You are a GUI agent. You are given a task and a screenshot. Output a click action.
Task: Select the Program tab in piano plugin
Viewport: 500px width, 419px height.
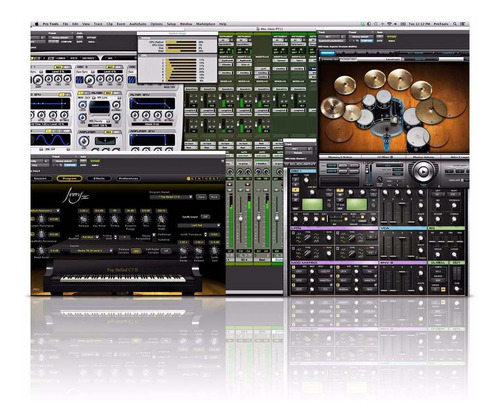[69, 179]
